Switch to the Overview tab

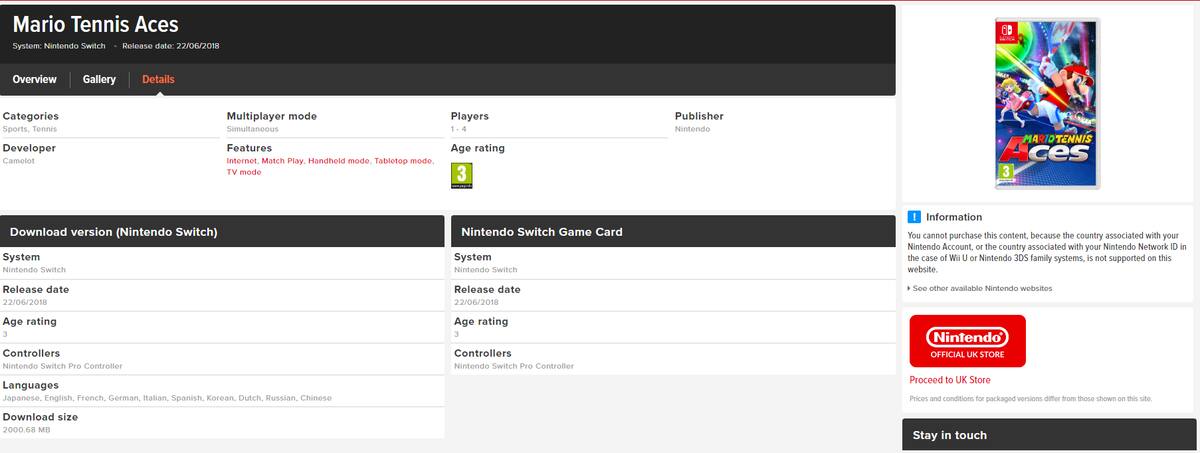point(35,79)
